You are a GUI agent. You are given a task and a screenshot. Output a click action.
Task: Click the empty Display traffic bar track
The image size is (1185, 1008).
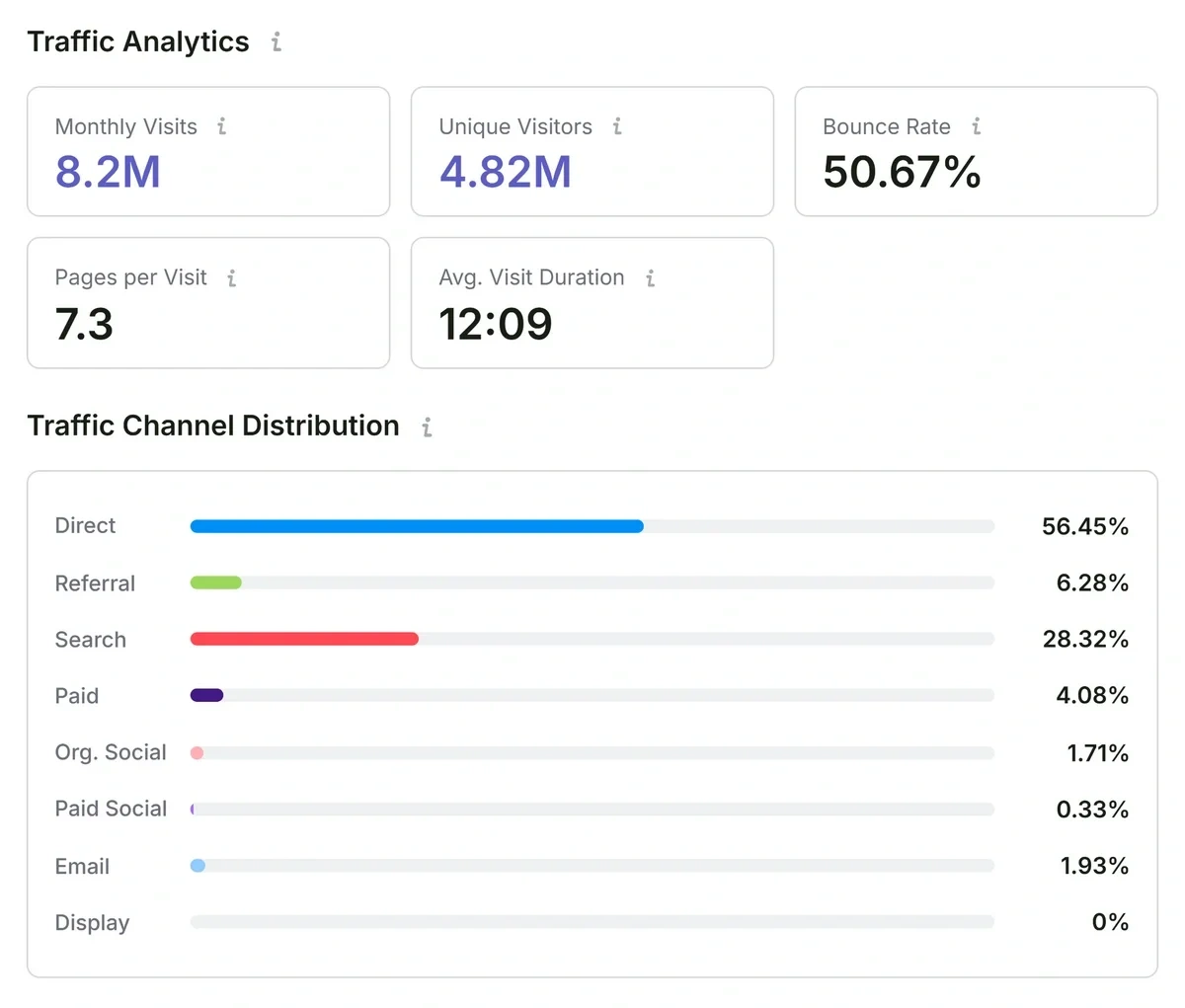[592, 922]
